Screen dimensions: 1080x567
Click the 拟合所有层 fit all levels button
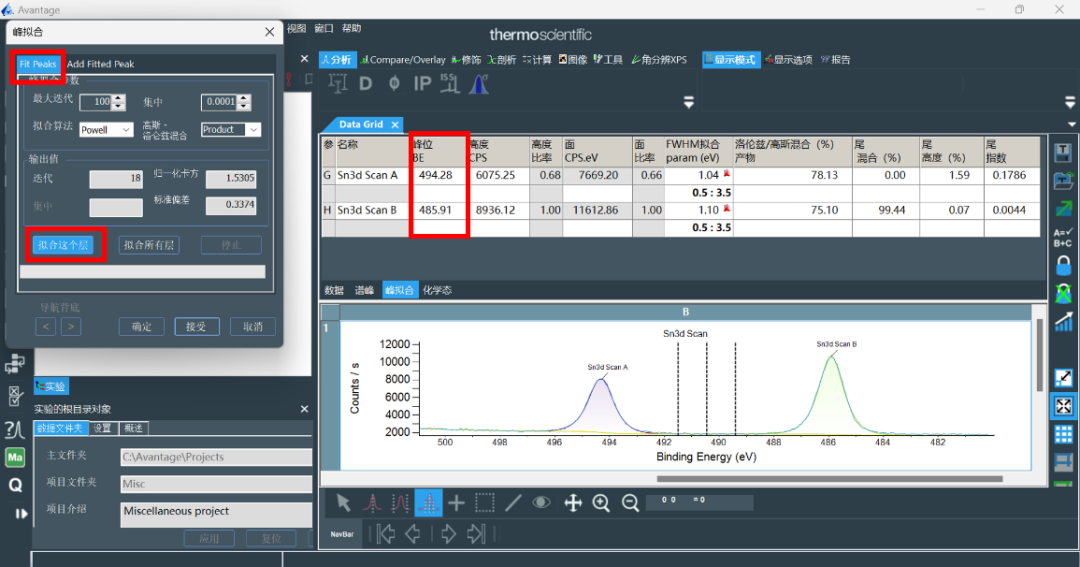[149, 245]
